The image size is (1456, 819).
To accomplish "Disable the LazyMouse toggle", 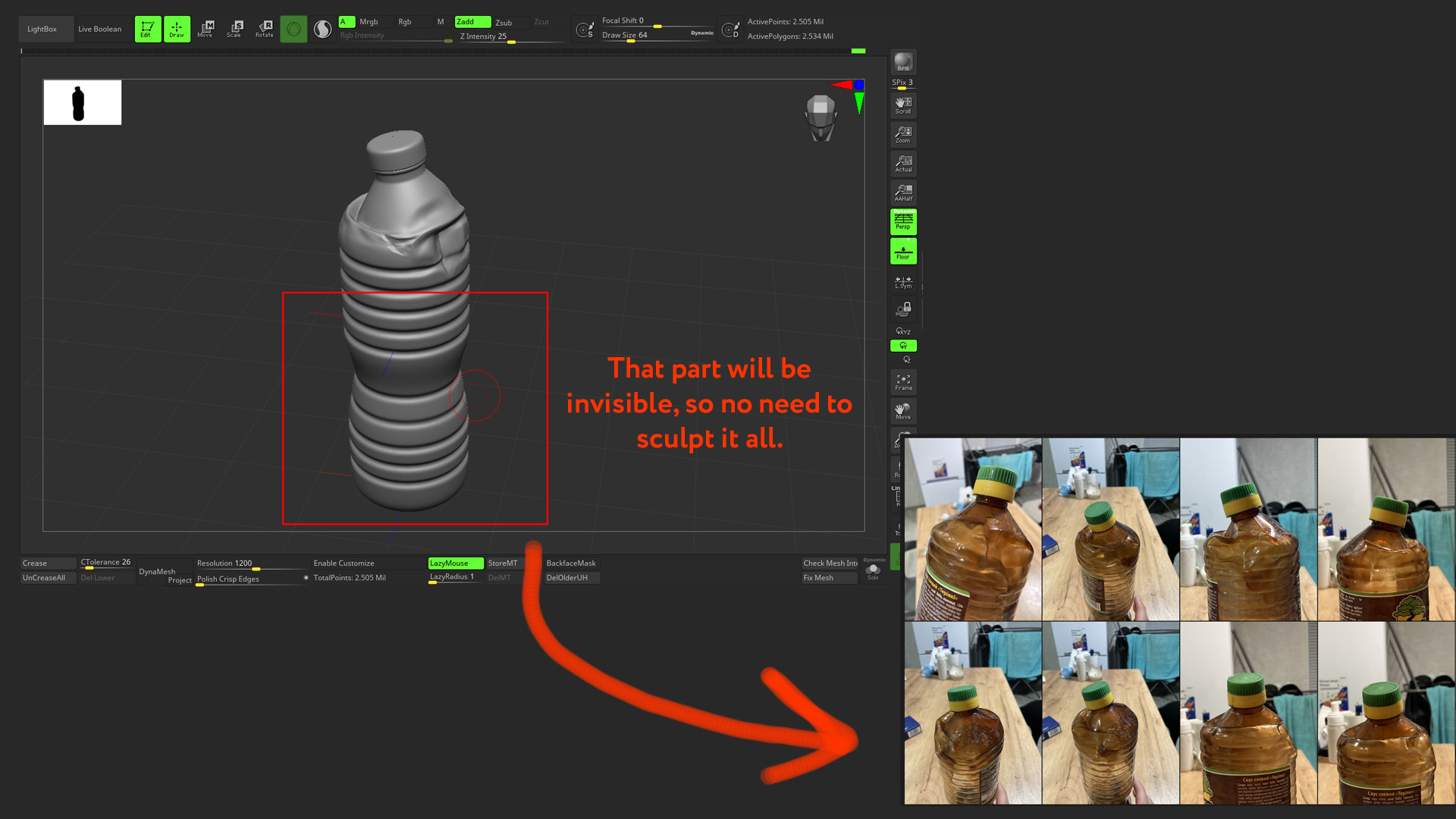I will tap(455, 563).
